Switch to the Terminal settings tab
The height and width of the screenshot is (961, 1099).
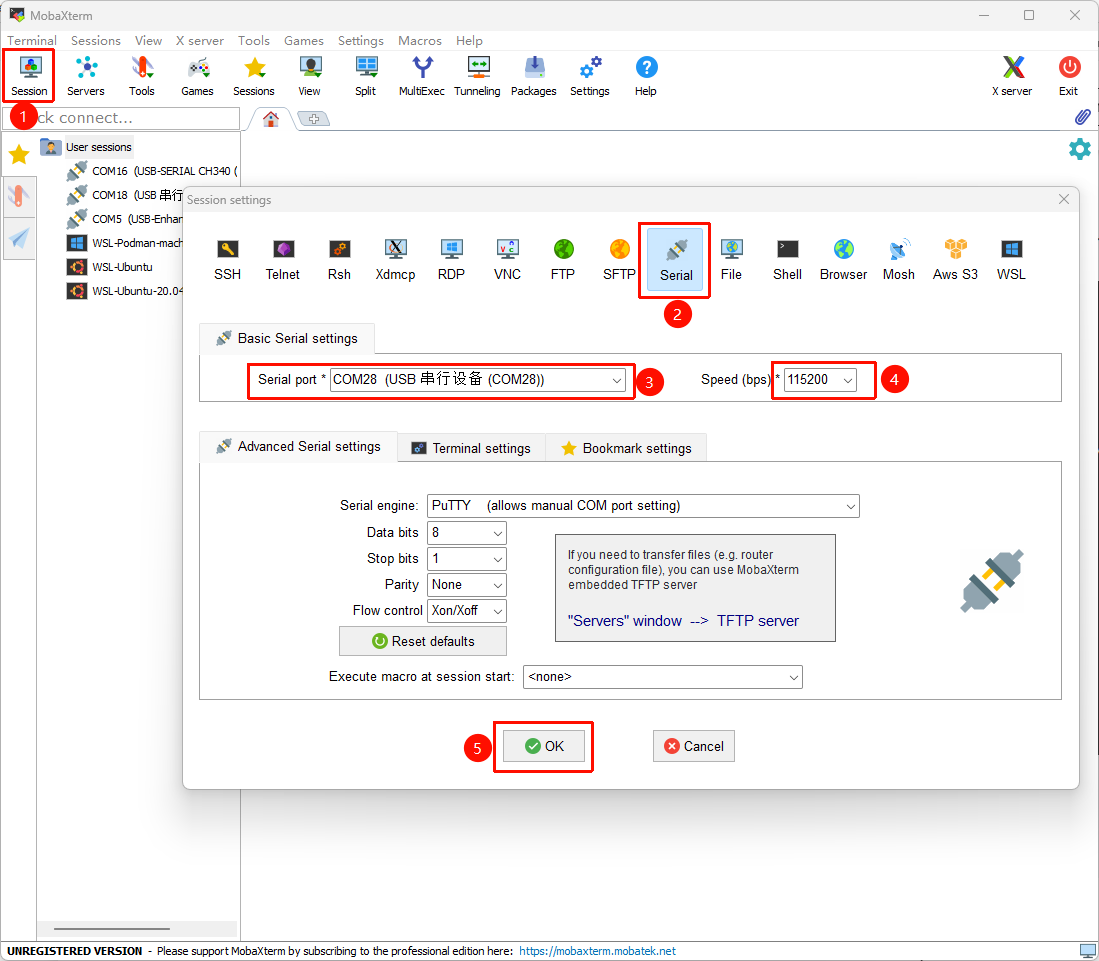[x=471, y=448]
